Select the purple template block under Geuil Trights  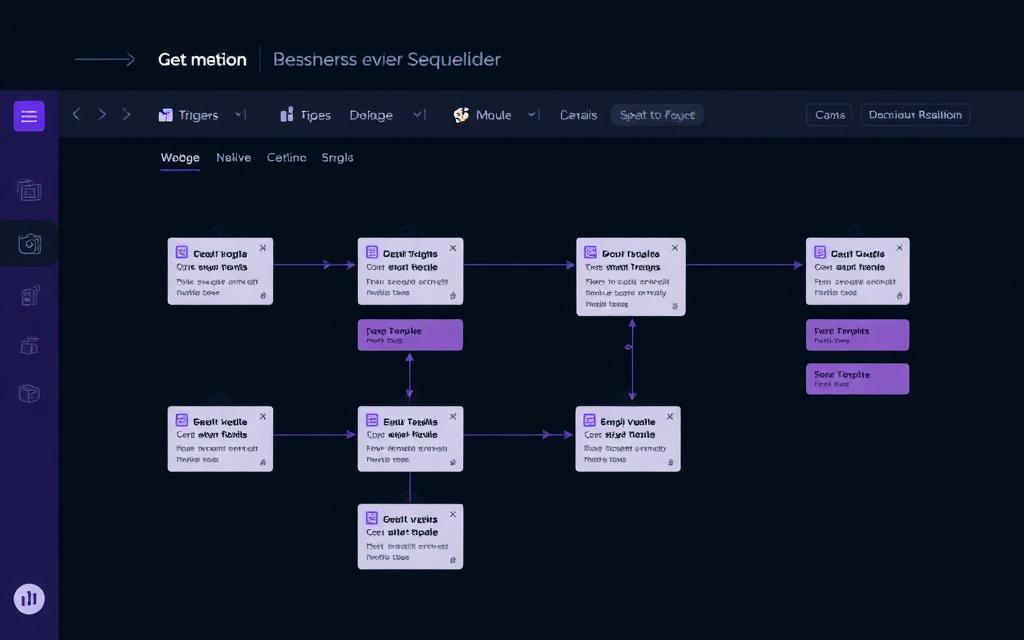pyautogui.click(x=410, y=335)
